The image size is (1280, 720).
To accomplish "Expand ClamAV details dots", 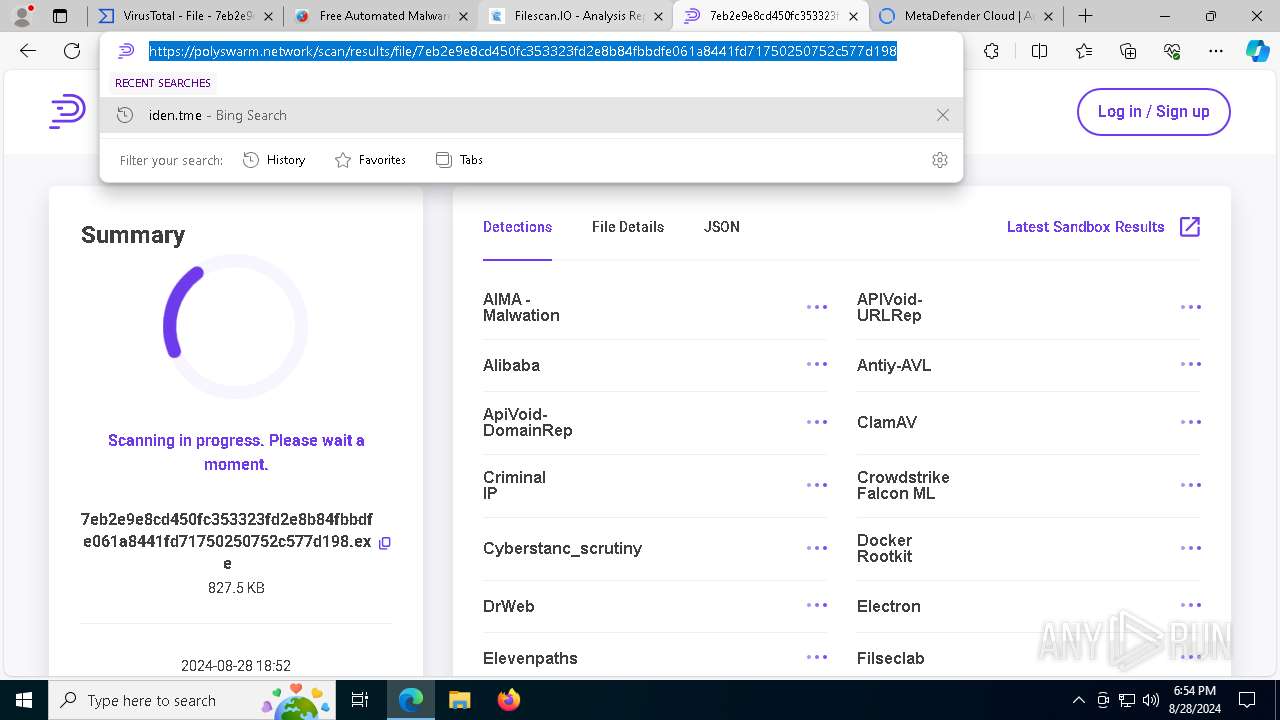I will click(x=1190, y=422).
